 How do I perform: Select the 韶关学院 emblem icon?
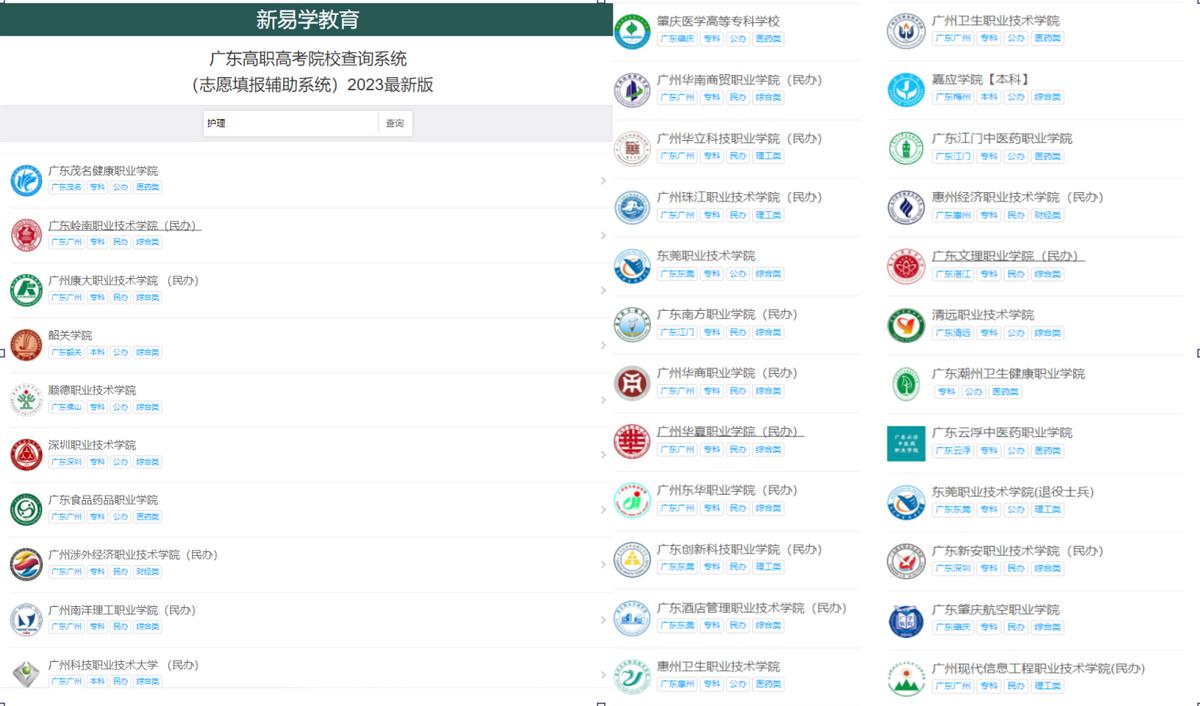pos(25,345)
